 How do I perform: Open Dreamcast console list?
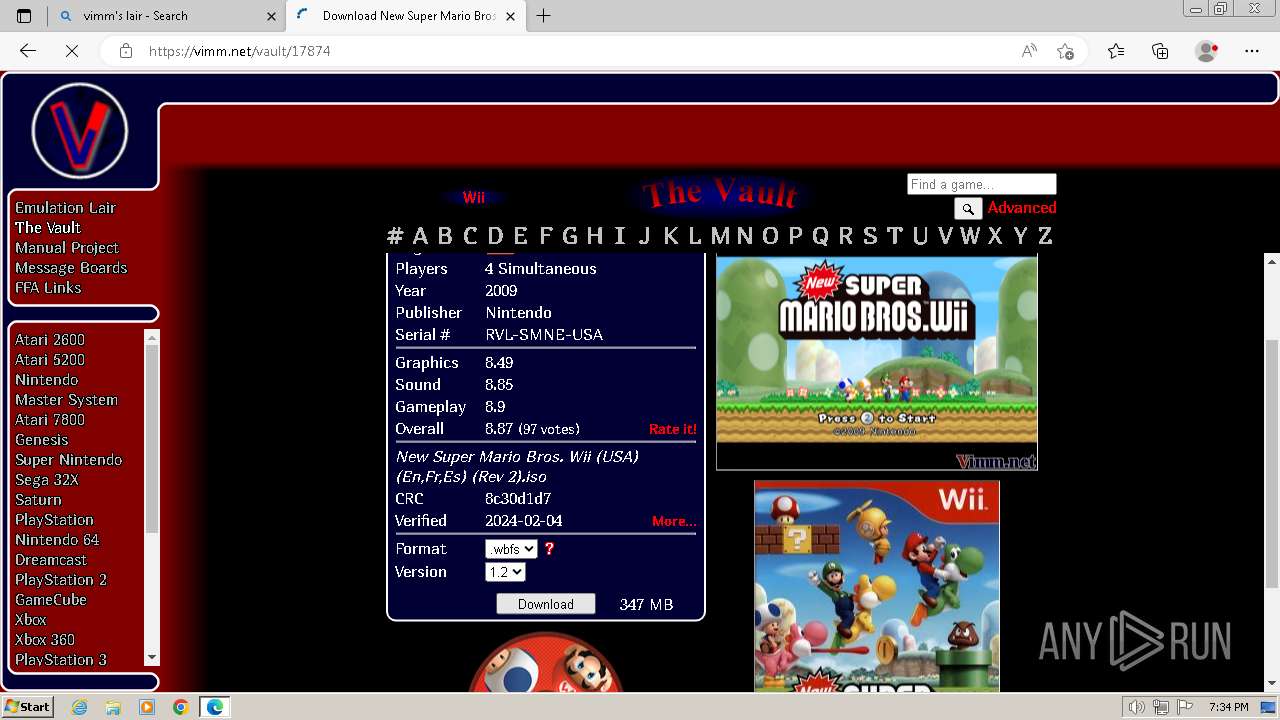[x=51, y=560]
